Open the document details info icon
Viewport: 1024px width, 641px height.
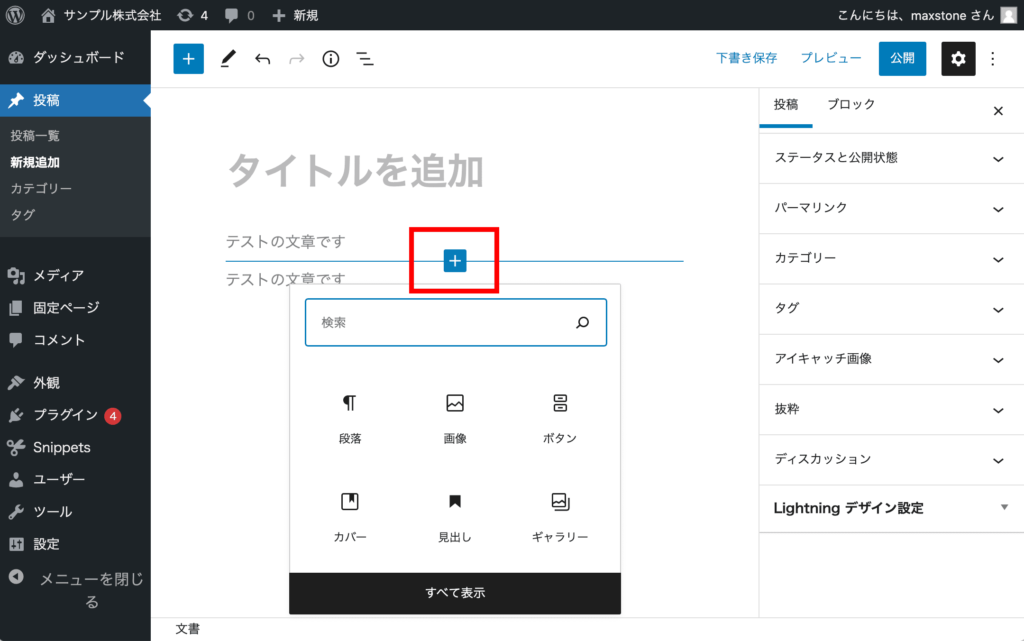pos(330,58)
